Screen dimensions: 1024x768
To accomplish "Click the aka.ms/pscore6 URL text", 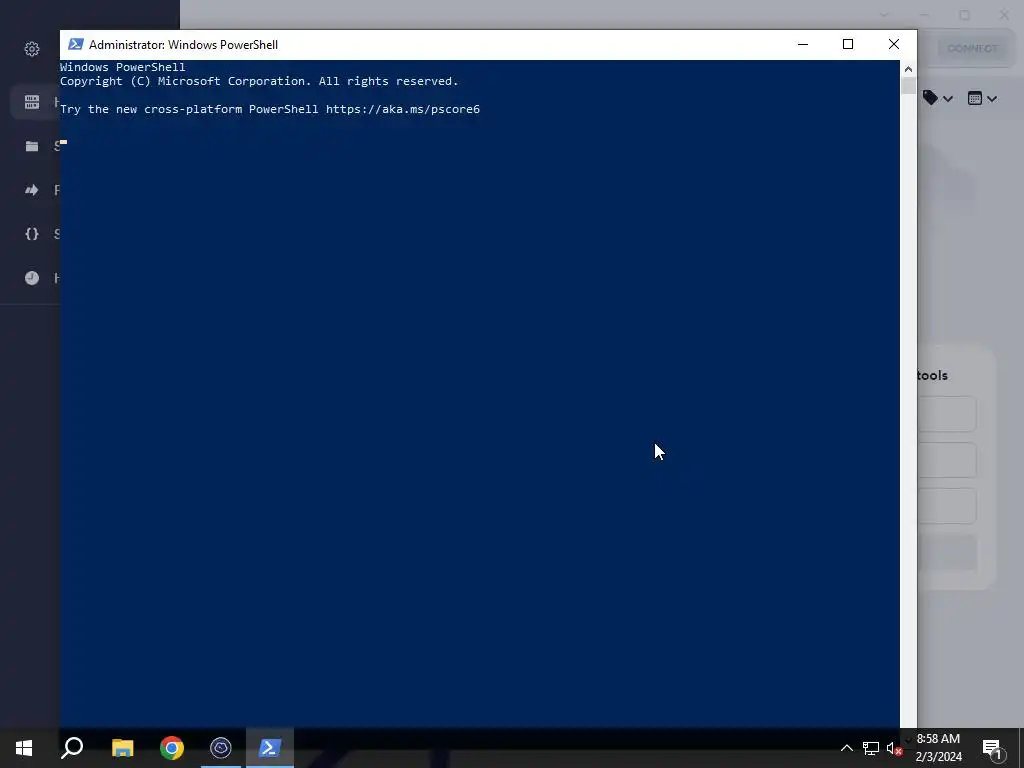I will [x=403, y=109].
